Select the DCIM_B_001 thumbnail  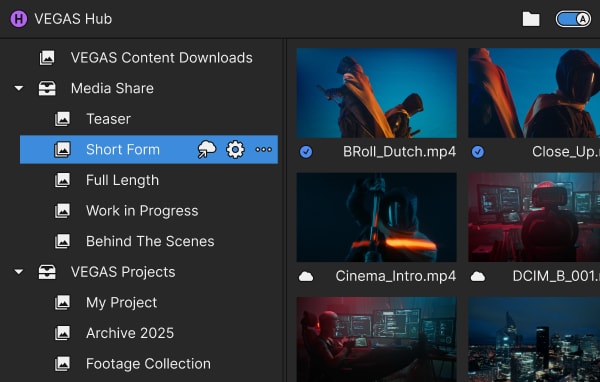click(x=534, y=217)
